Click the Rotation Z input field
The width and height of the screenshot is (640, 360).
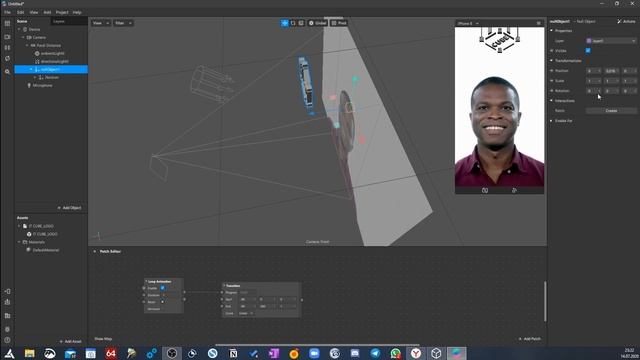[629, 91]
